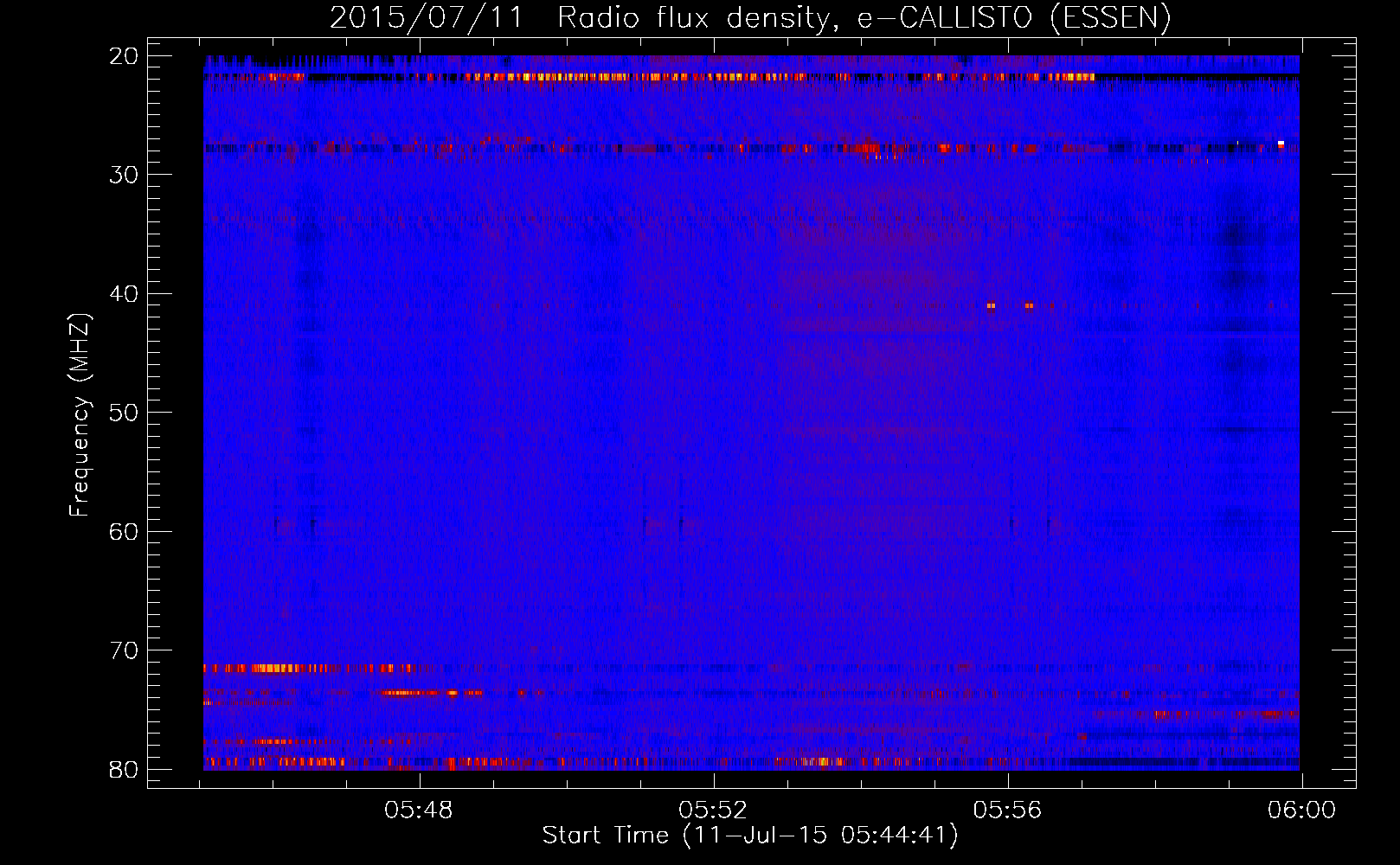Click the plot title 'Radio flux density, e-CALLISTO (ESSEN)'
Screen dimensions: 1400x865
click(864, 18)
